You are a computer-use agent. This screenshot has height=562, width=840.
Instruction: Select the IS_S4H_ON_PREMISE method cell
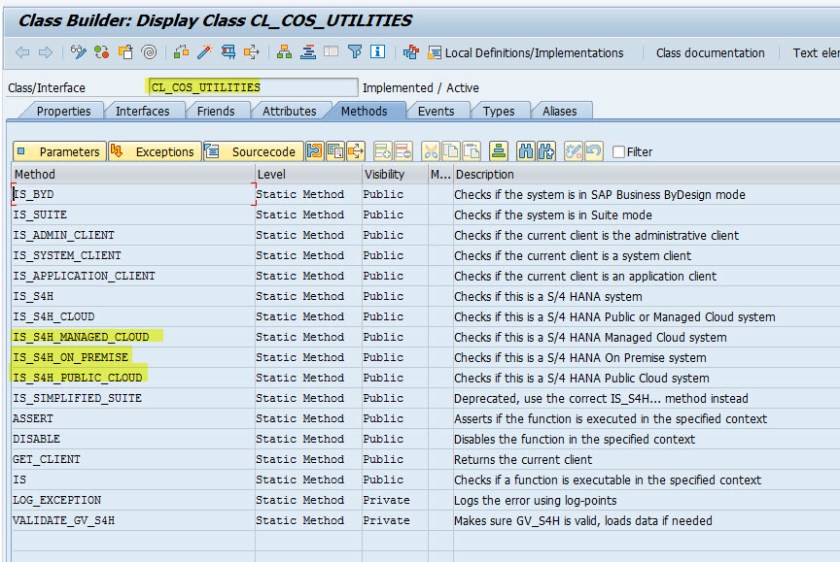pyautogui.click(x=133, y=357)
